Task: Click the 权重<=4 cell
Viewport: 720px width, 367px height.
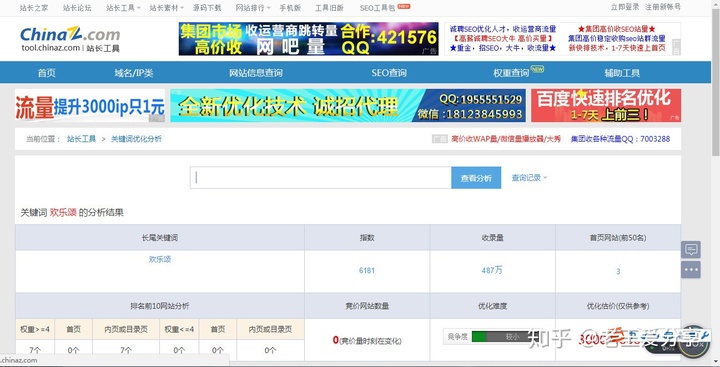Action: coord(180,329)
